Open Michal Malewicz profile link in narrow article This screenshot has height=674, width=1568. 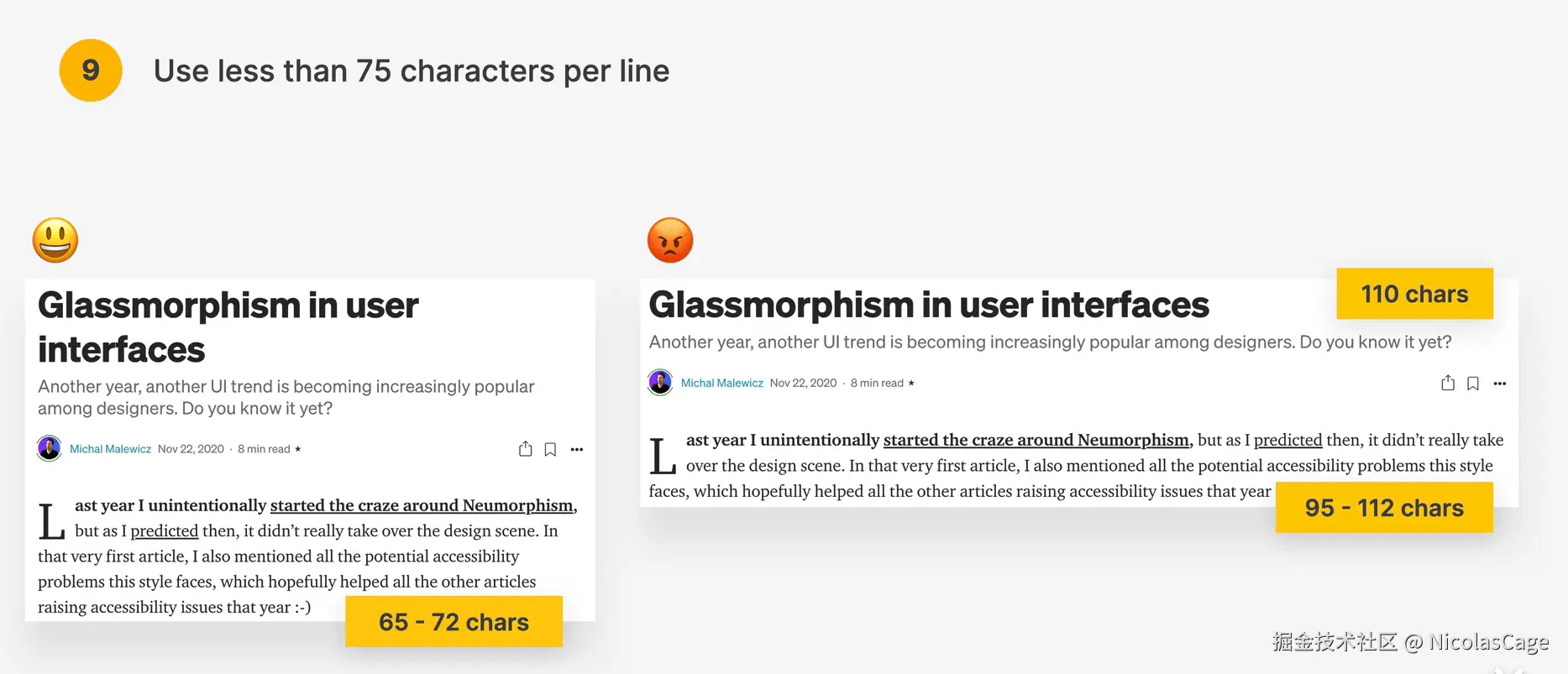pos(110,449)
